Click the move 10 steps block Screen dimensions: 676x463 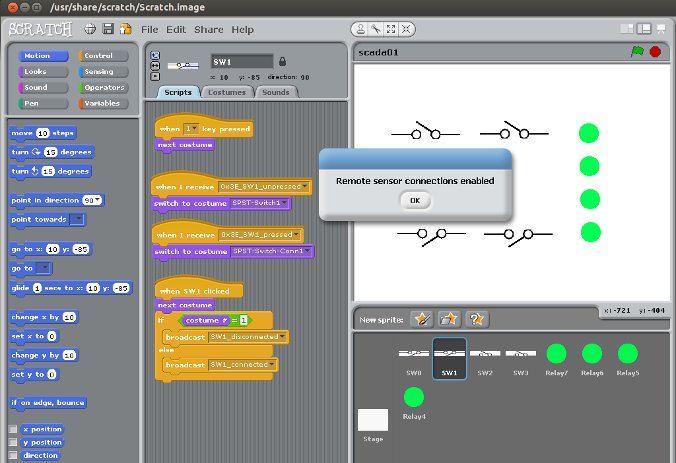(42, 133)
